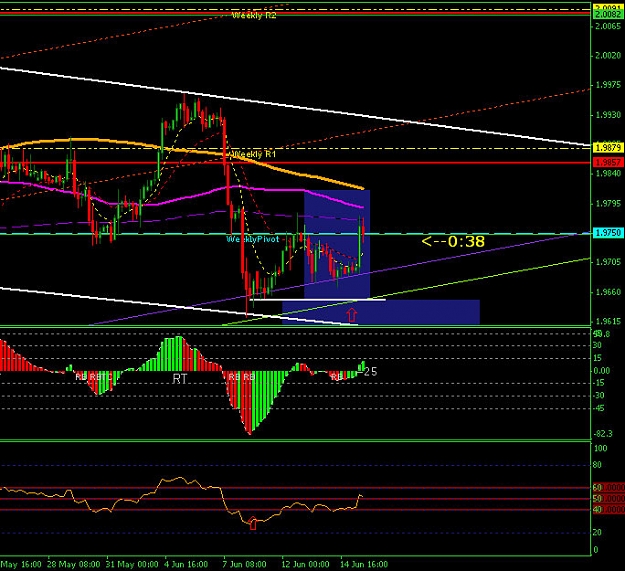This screenshot has height=571, width=625.
Task: Click the 100 level on oscillator scale
Action: (601, 448)
